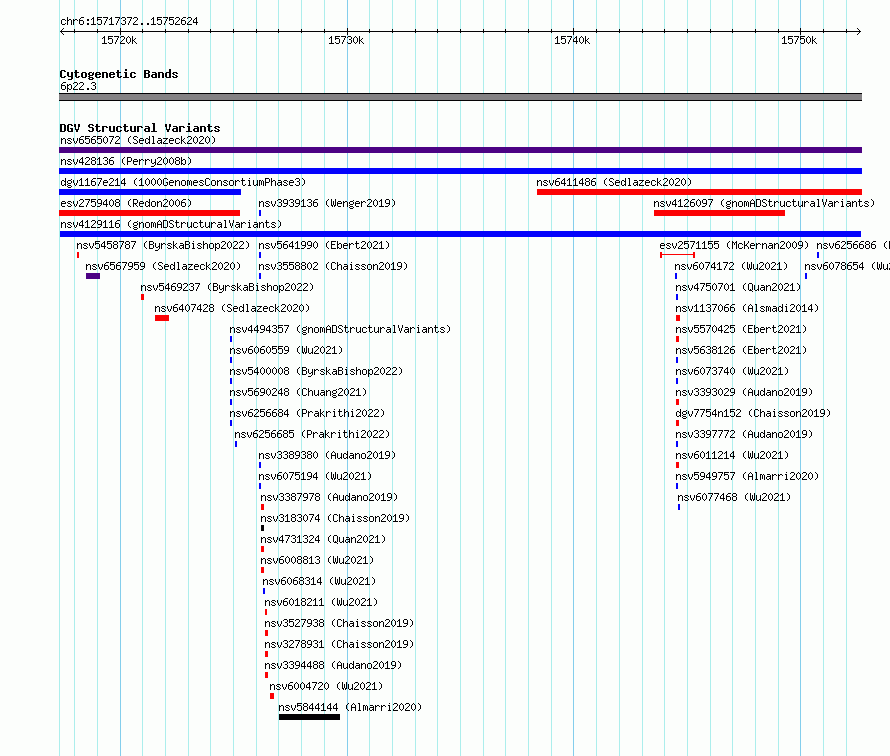Click nsv3387978 (Audano2019) label
Screen dimensions: 890x756
click(329, 497)
